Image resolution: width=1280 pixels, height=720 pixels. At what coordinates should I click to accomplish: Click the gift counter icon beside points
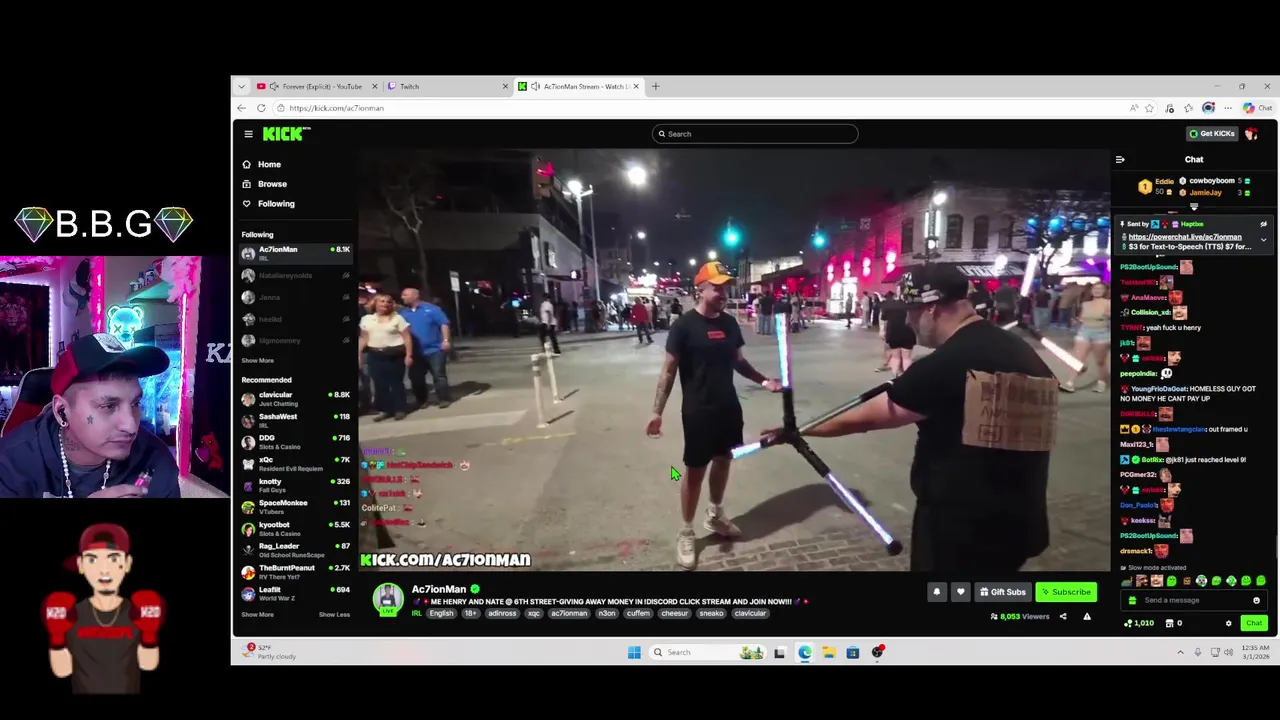click(1168, 623)
